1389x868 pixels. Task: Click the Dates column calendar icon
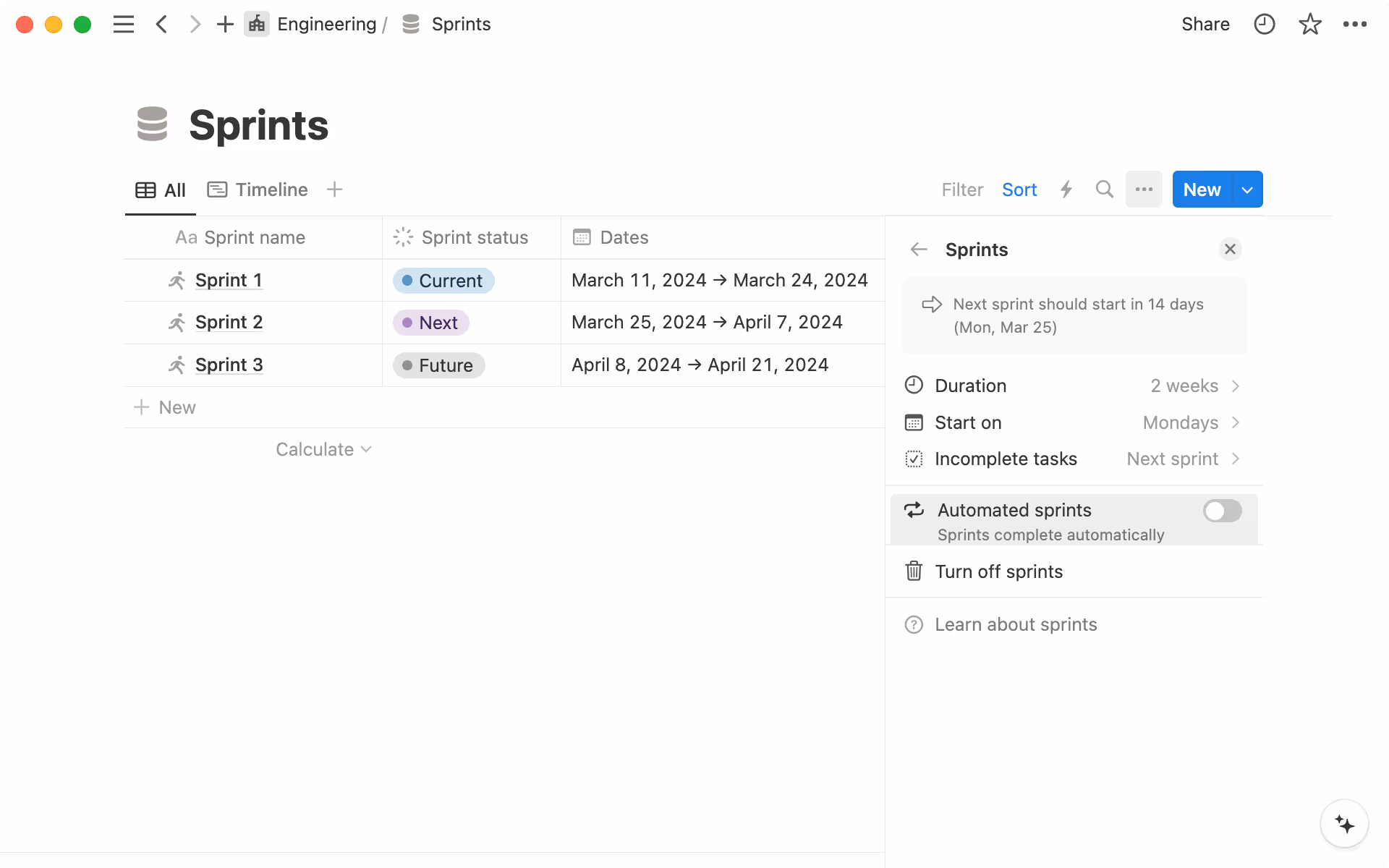click(x=582, y=237)
